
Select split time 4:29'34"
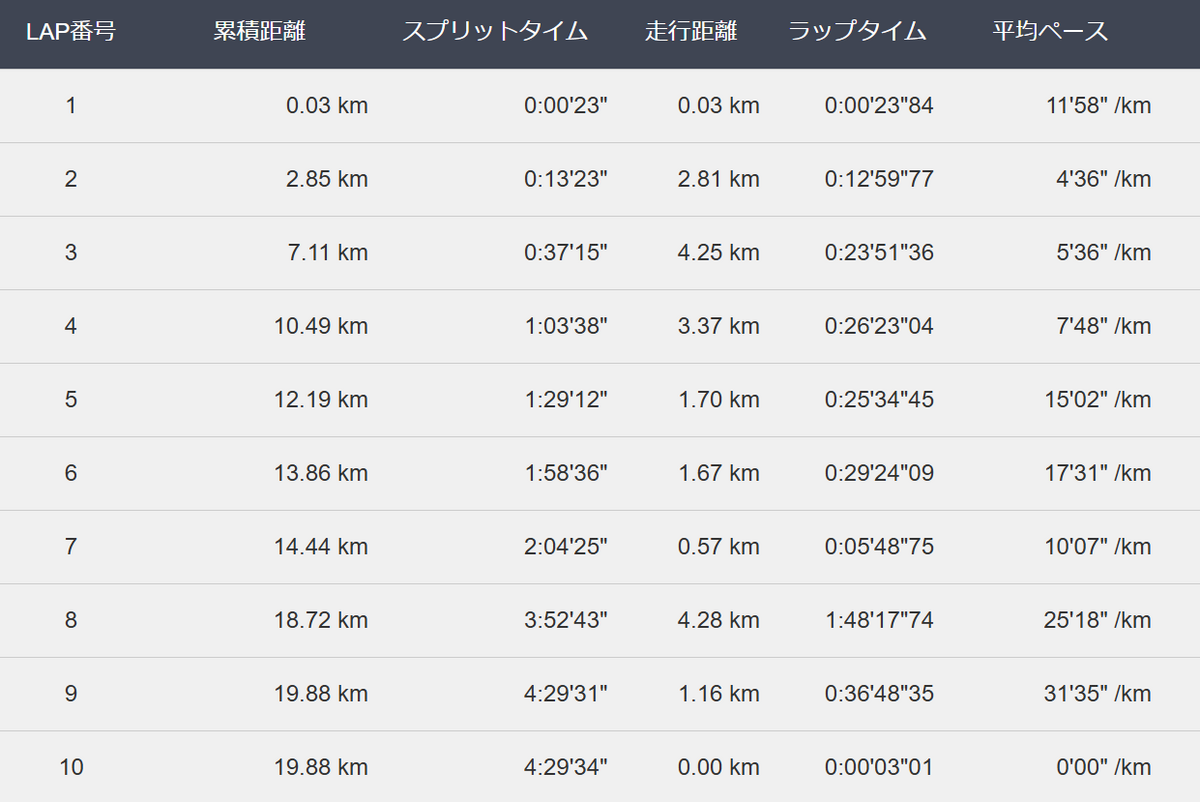pyautogui.click(x=566, y=767)
